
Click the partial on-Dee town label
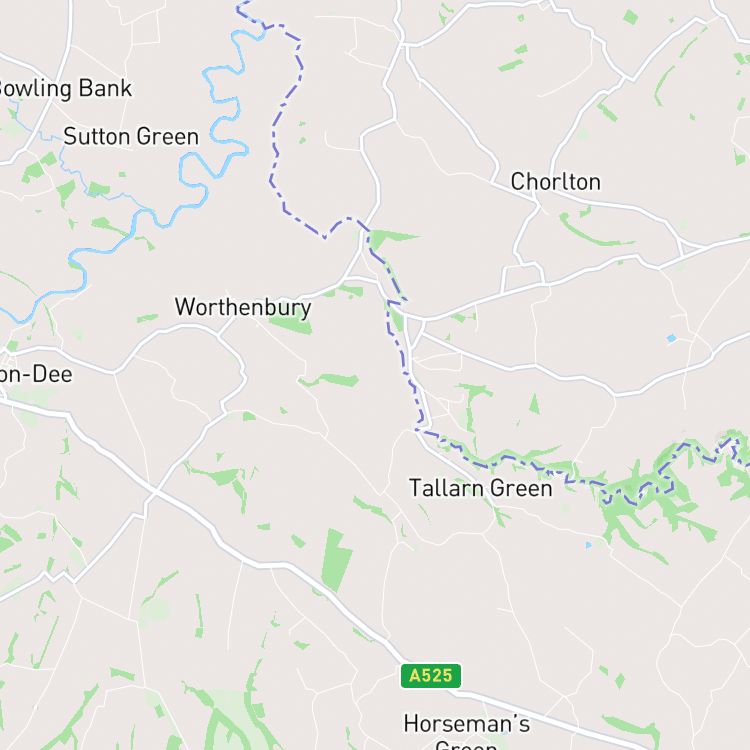click(x=36, y=374)
